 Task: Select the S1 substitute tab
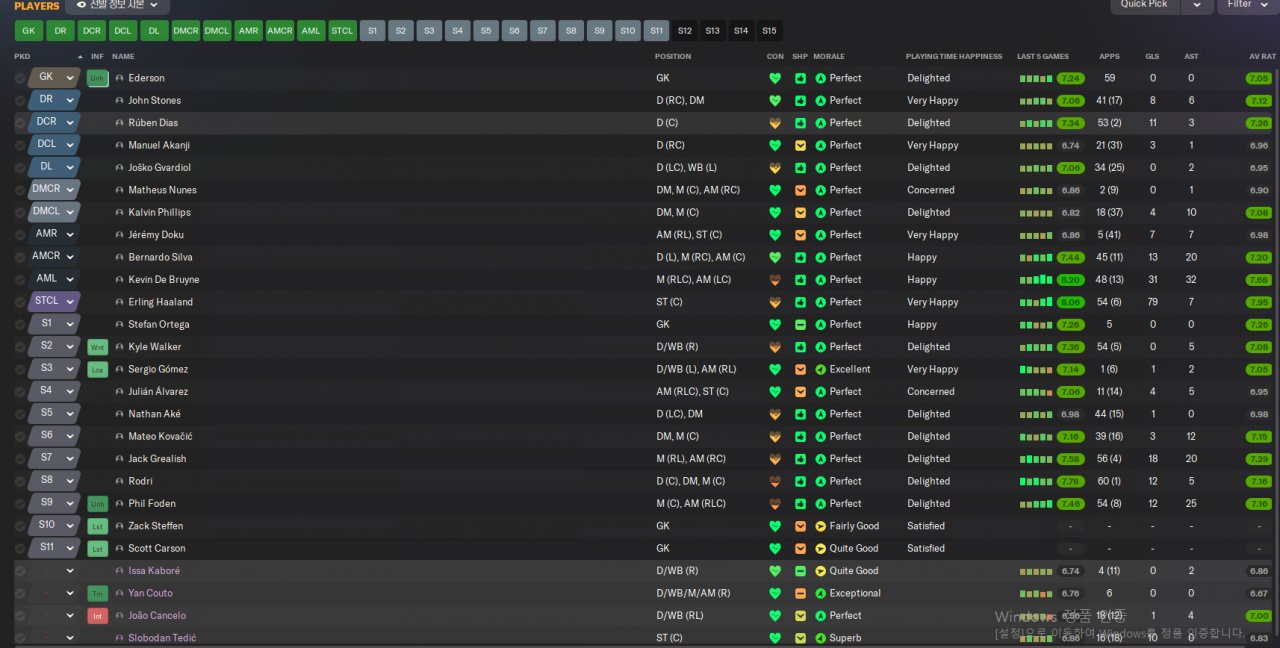[373, 31]
